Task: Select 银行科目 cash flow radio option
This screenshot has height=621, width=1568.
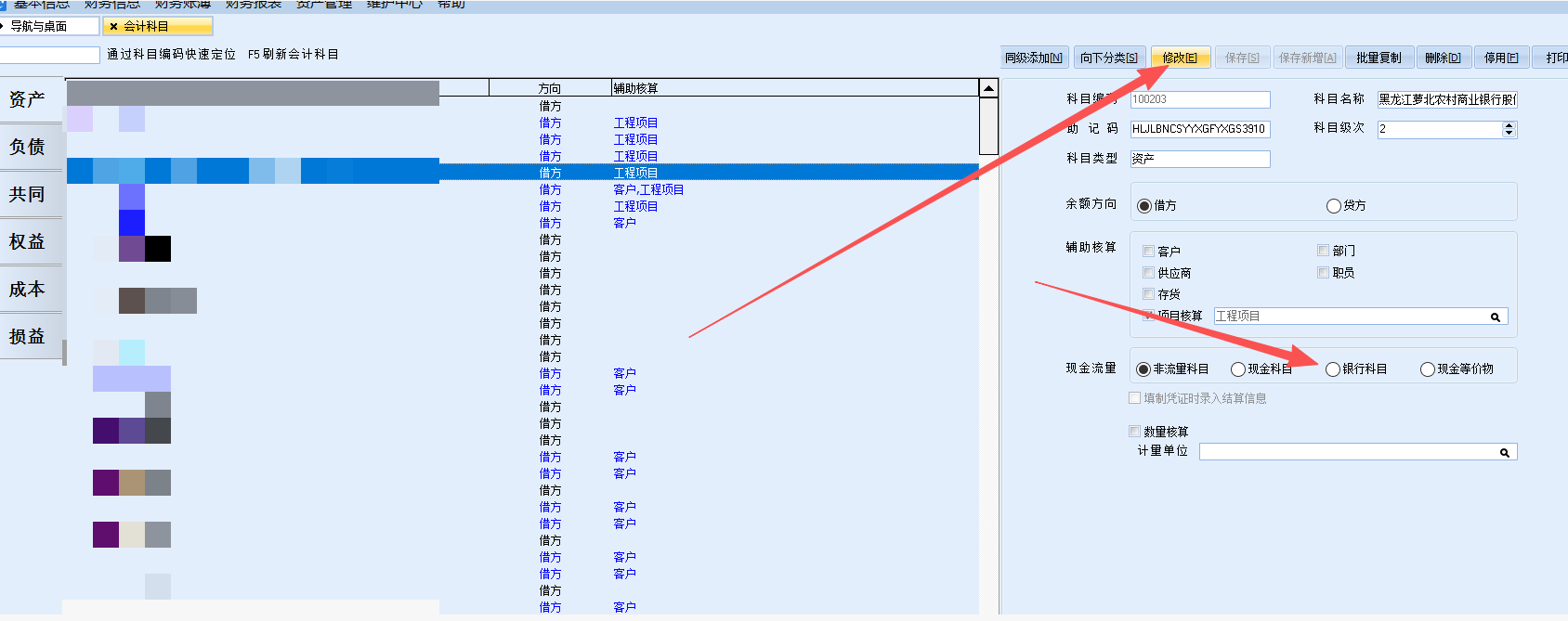Action: (1333, 369)
